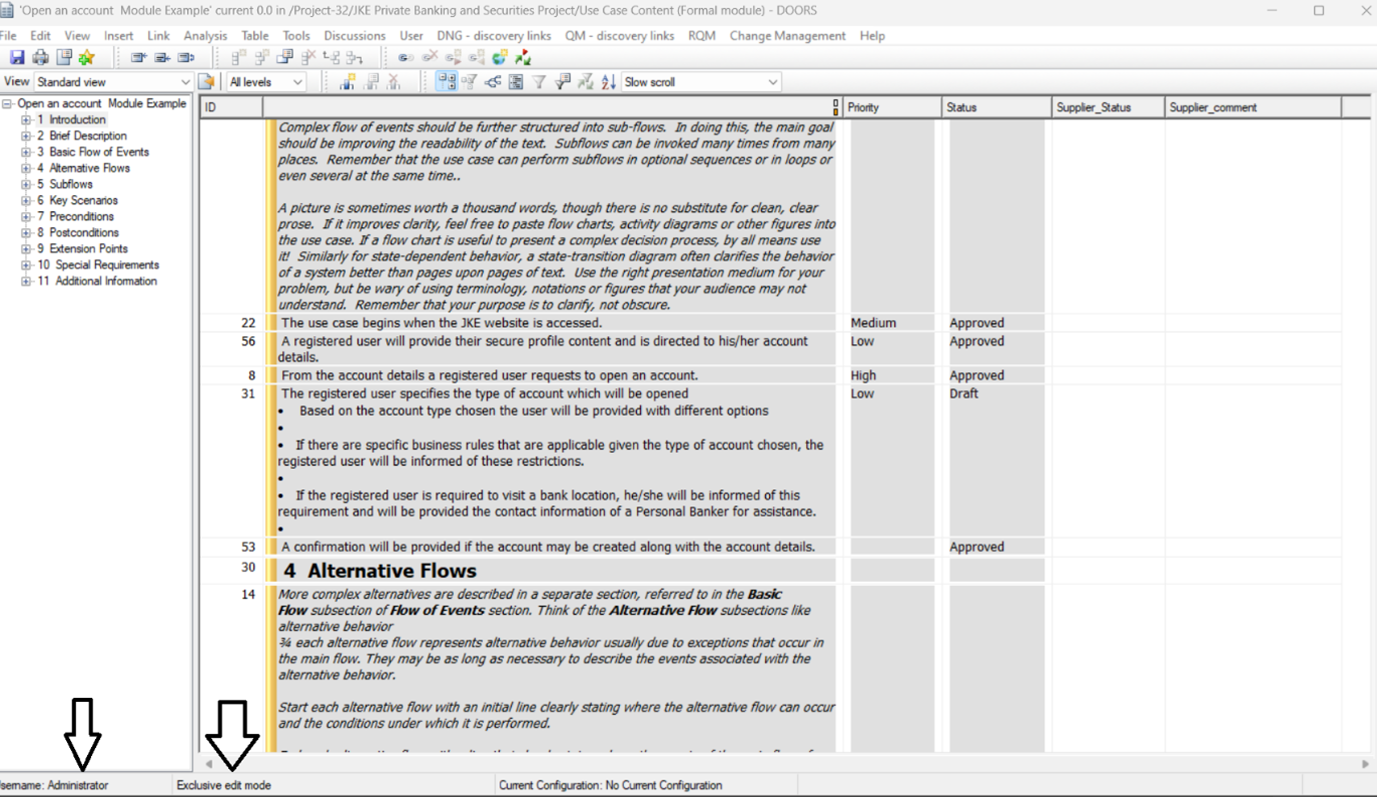Collapse the root Open an account module node
1377x797 pixels.
pyautogui.click(x=7, y=104)
